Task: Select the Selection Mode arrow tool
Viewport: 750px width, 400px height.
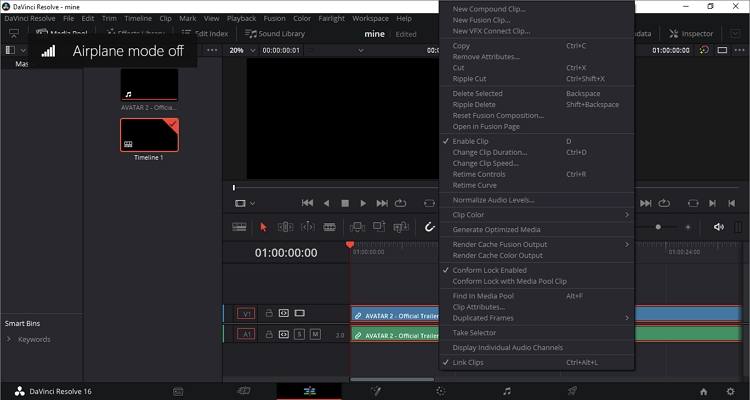Action: point(263,227)
